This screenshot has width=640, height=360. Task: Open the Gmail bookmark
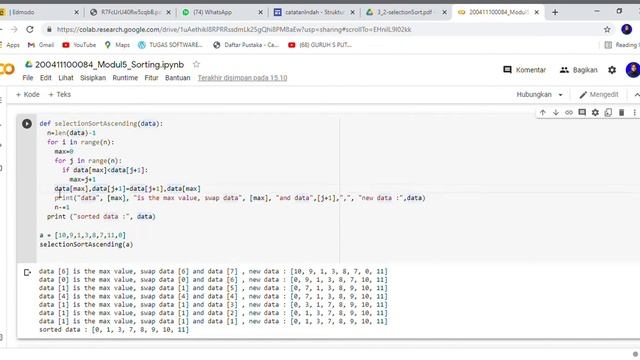pyautogui.click(x=40, y=45)
